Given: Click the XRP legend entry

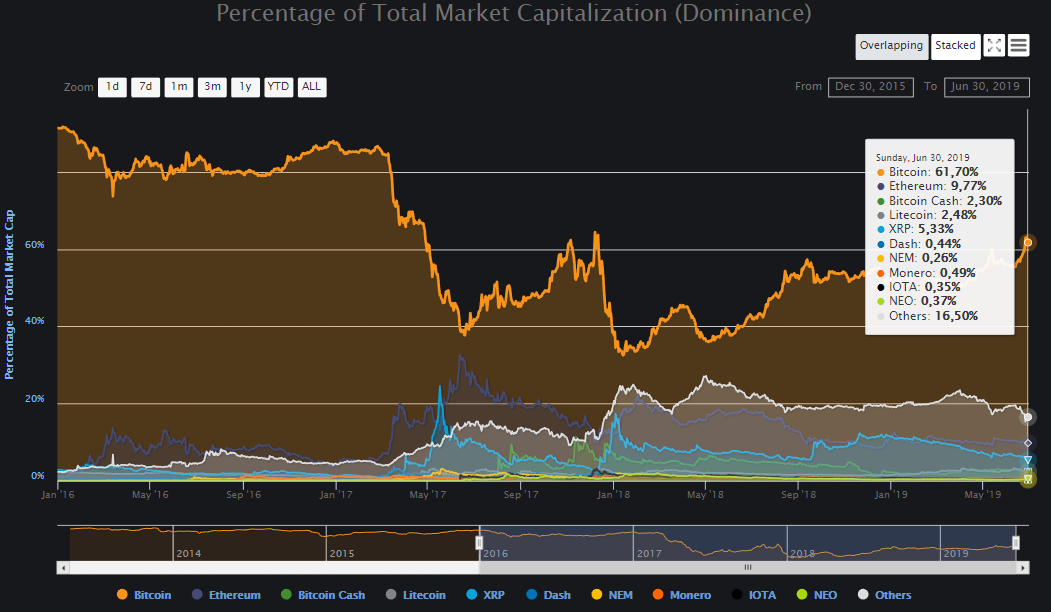Looking at the screenshot, I should [485, 595].
